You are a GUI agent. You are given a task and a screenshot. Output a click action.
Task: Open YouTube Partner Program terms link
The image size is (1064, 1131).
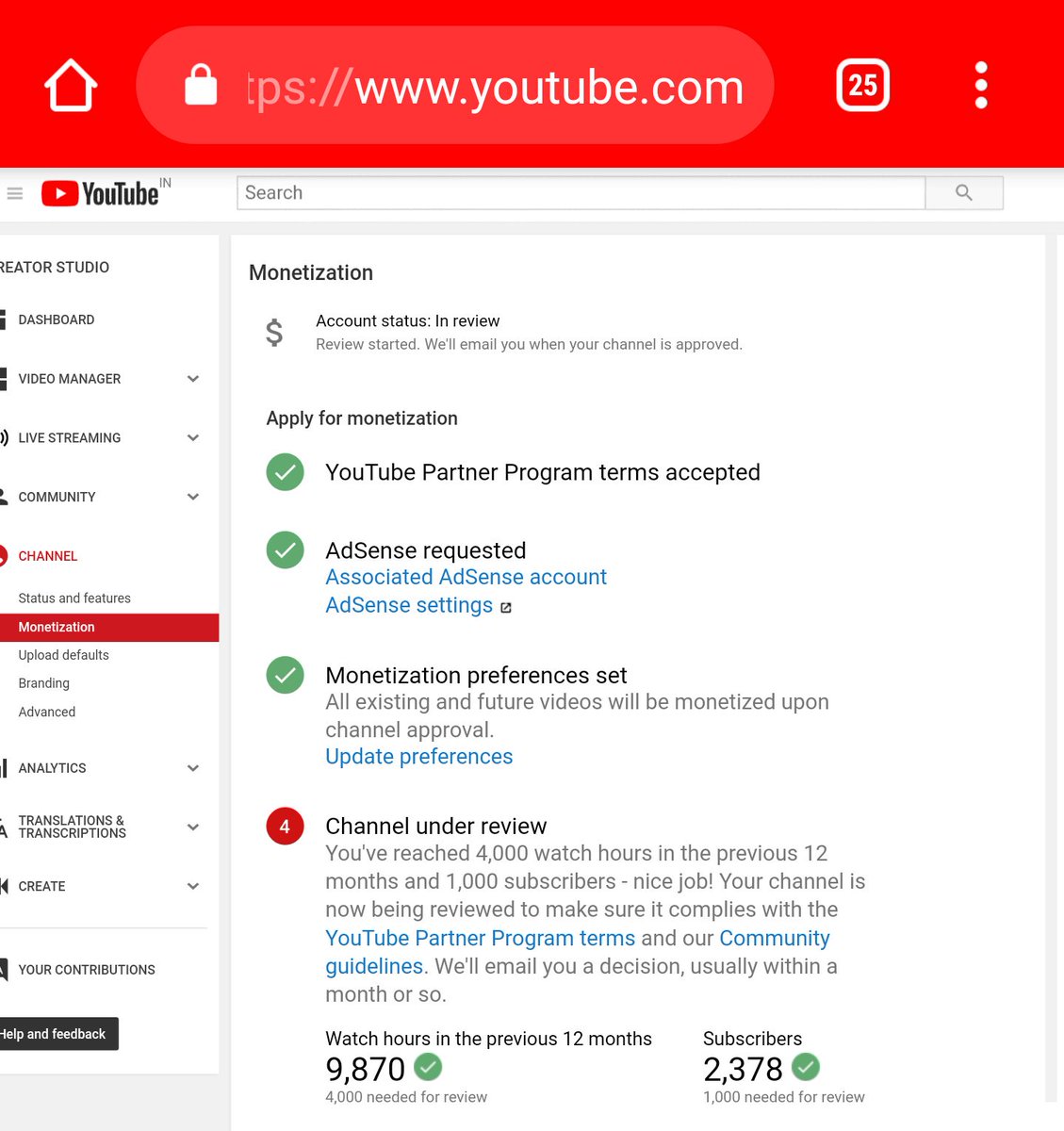click(x=480, y=939)
